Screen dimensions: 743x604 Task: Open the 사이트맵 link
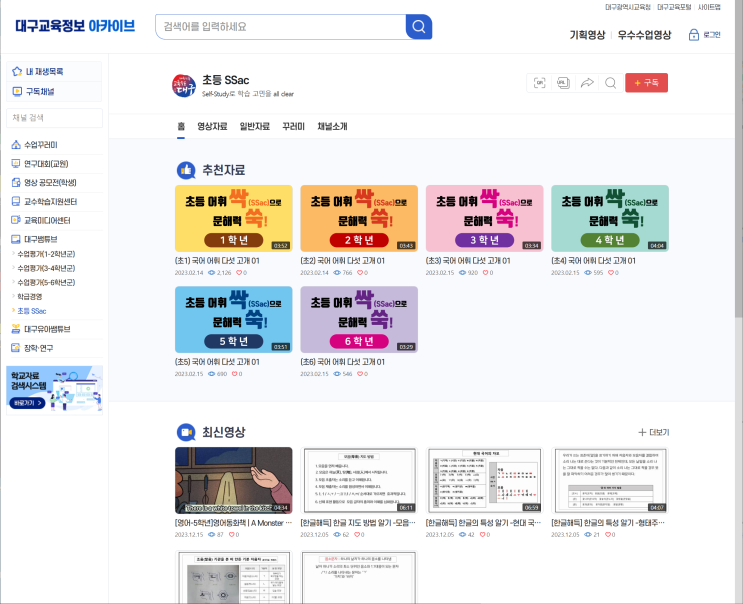pyautogui.click(x=709, y=7)
